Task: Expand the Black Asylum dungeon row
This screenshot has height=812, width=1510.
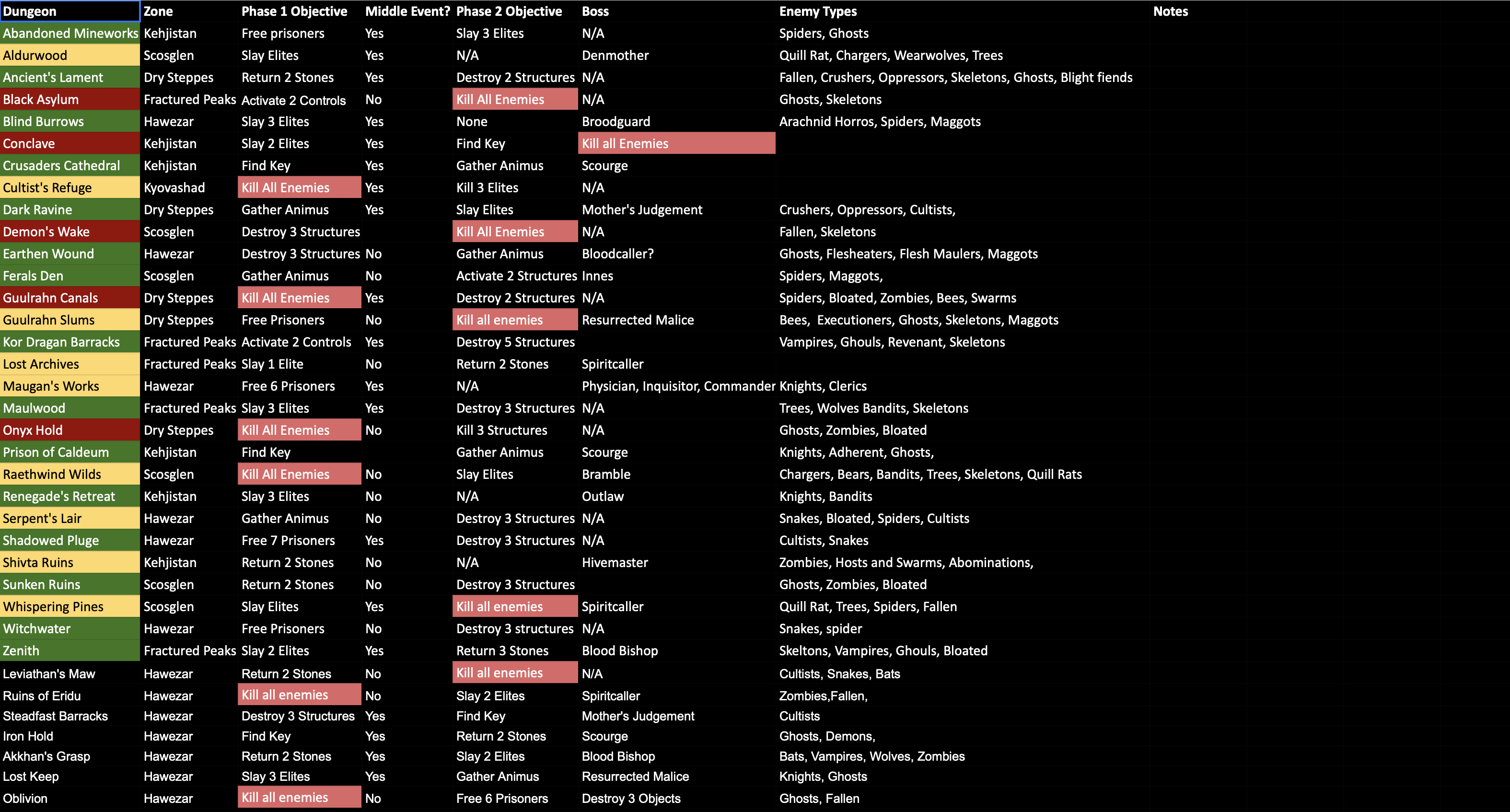Action: pos(72,99)
